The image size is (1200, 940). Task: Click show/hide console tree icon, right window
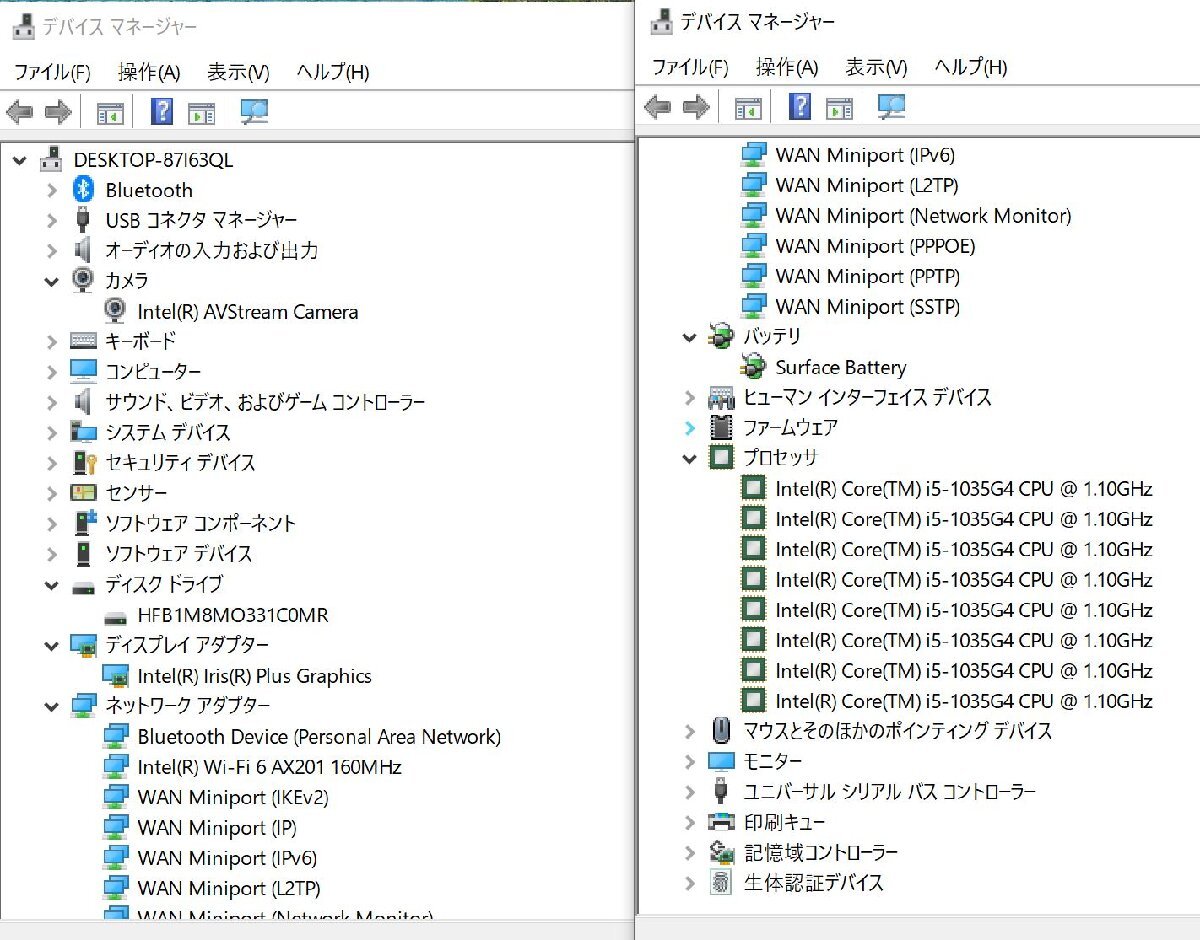click(x=748, y=108)
